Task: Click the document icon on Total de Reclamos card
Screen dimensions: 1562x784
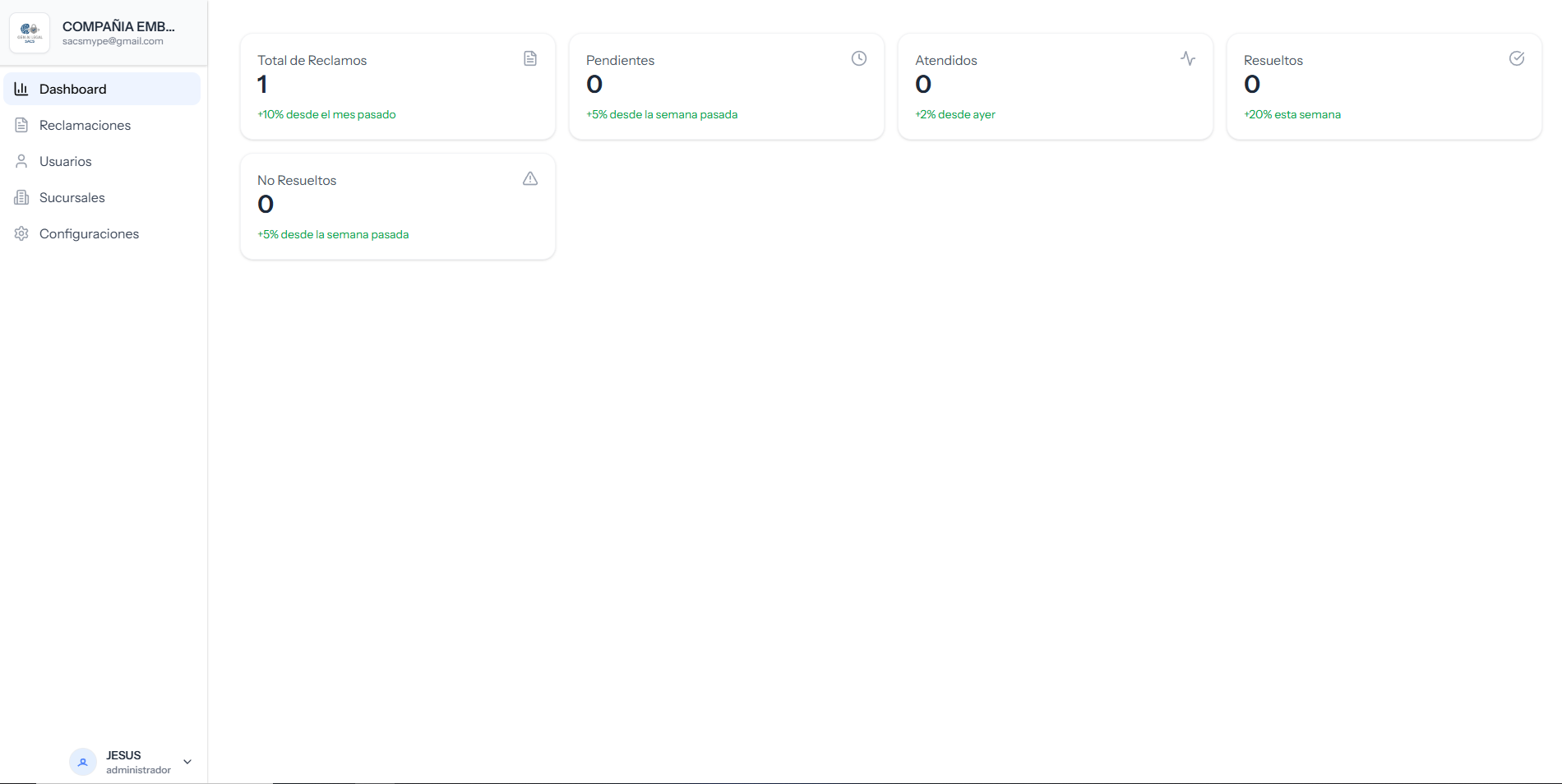Action: pos(530,58)
